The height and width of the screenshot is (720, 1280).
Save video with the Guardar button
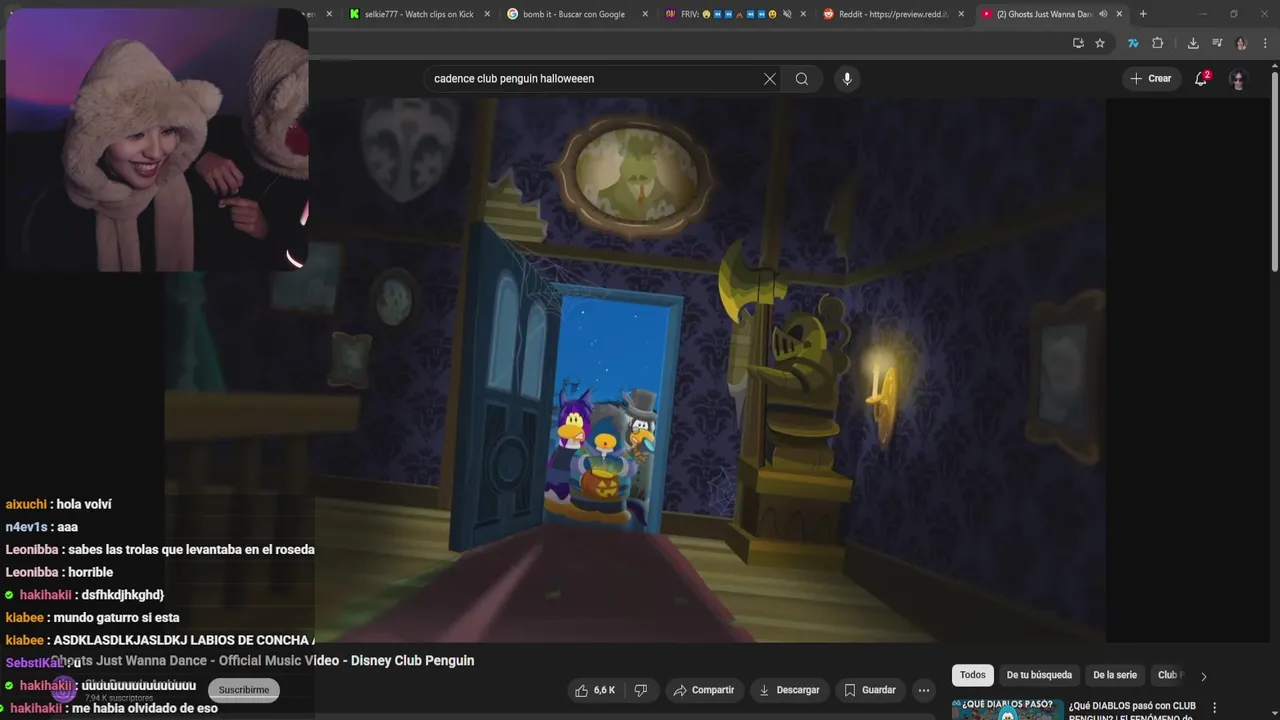(x=870, y=690)
